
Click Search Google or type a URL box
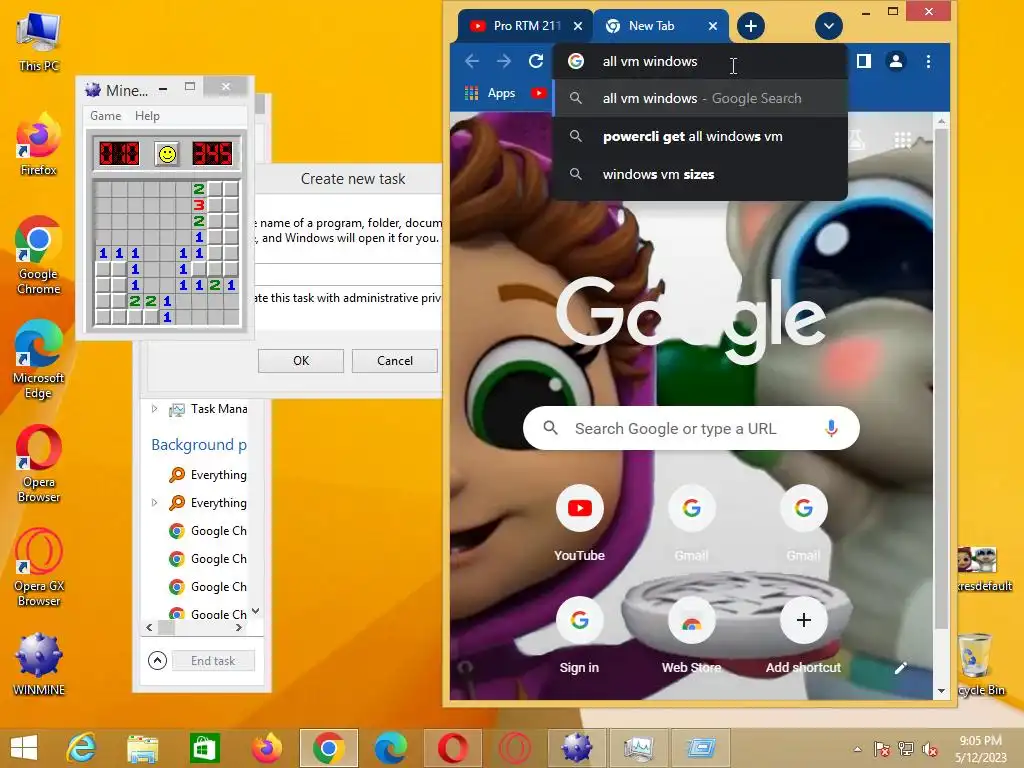[691, 428]
